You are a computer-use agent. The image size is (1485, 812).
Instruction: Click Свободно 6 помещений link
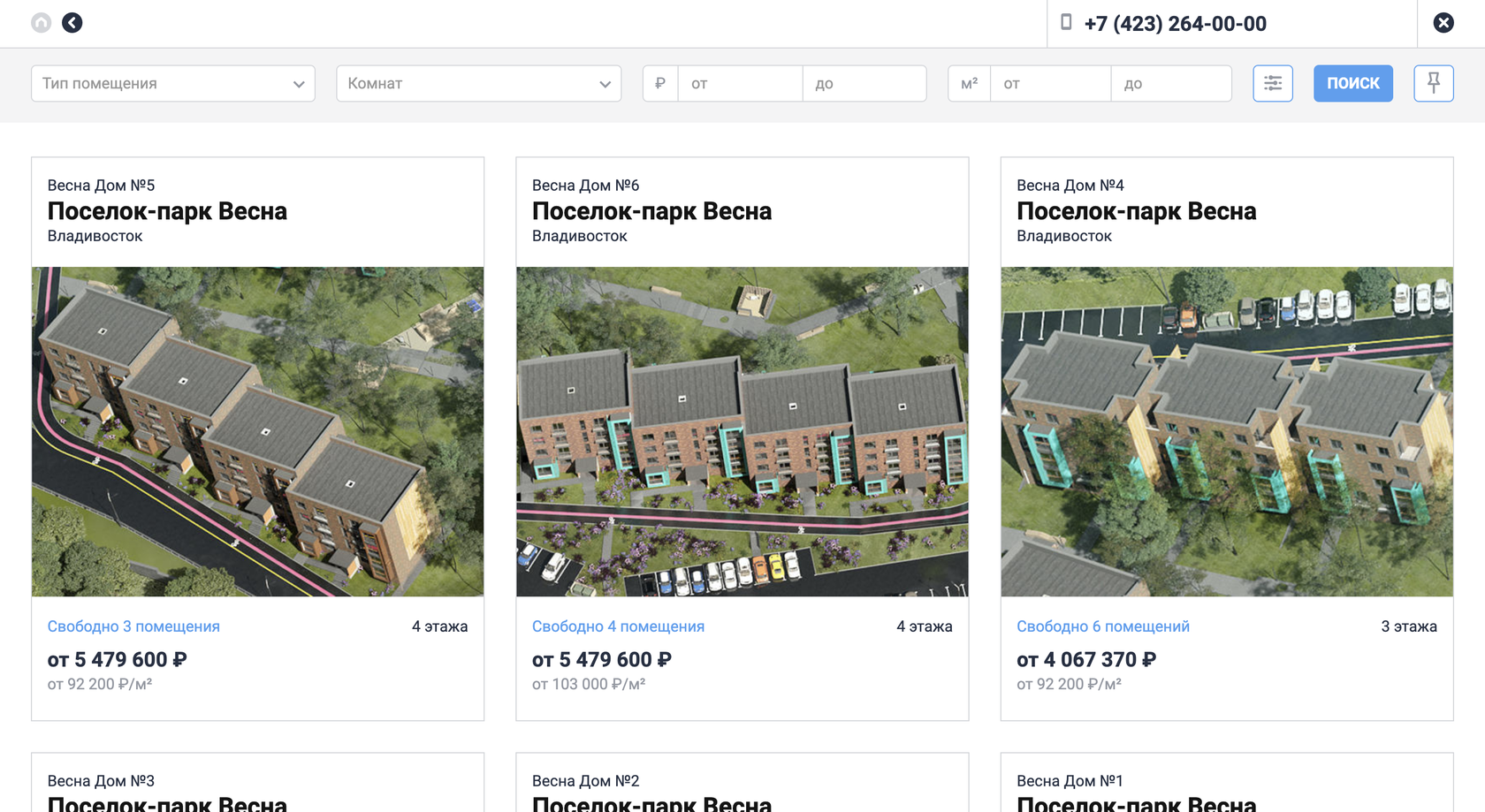[x=1103, y=626]
